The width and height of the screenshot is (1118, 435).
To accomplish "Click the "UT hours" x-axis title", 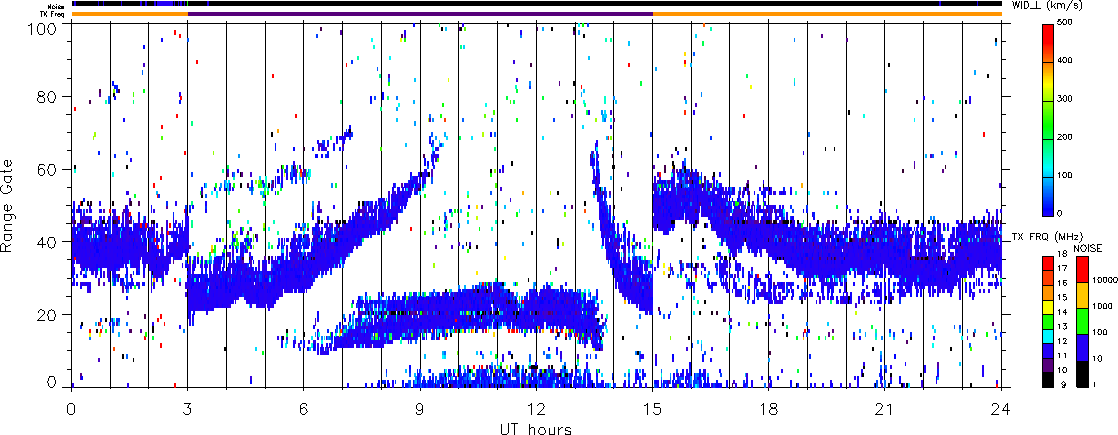I will (x=535, y=428).
